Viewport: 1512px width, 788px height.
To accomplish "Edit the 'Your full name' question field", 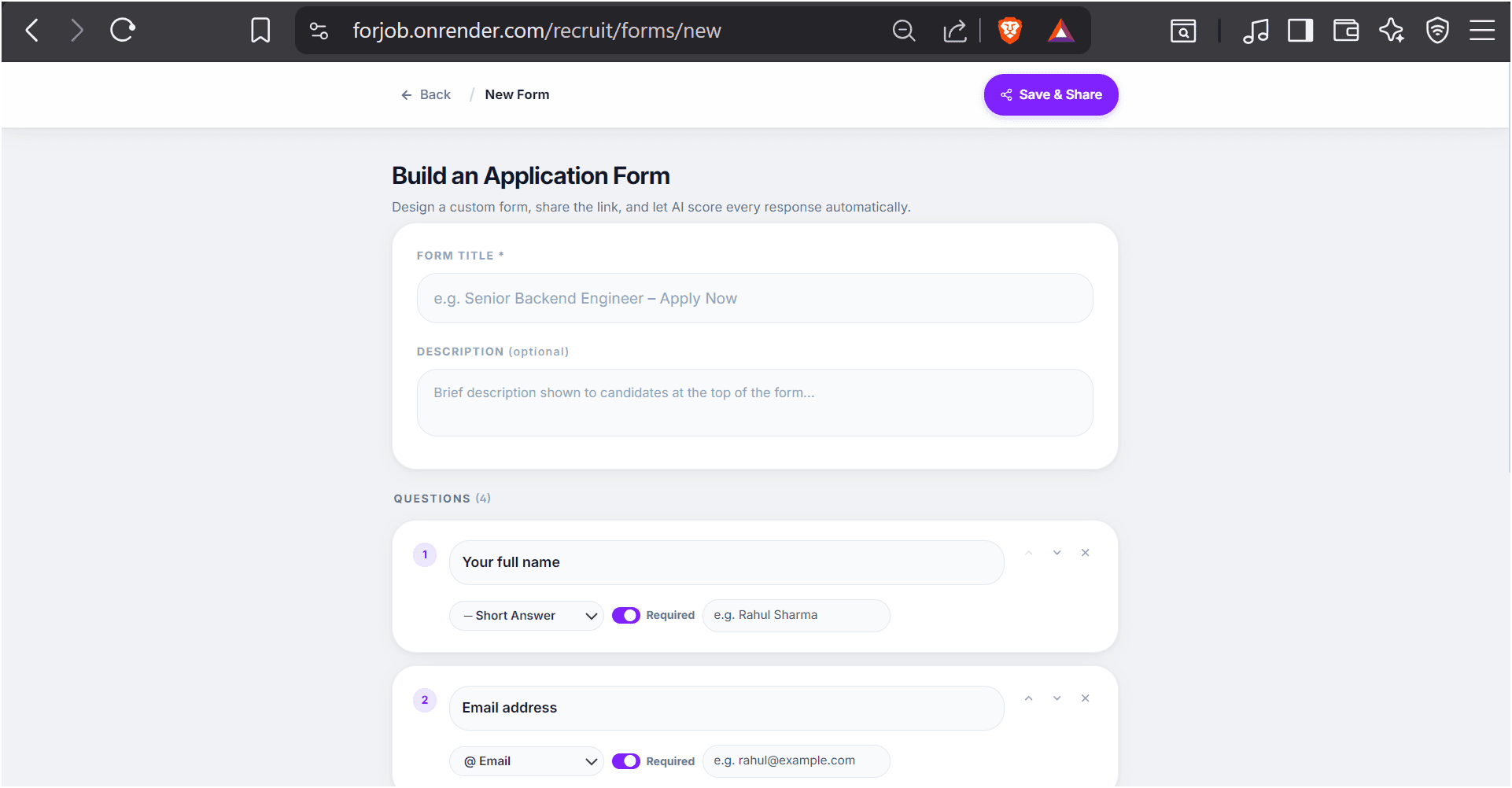I will pos(726,562).
